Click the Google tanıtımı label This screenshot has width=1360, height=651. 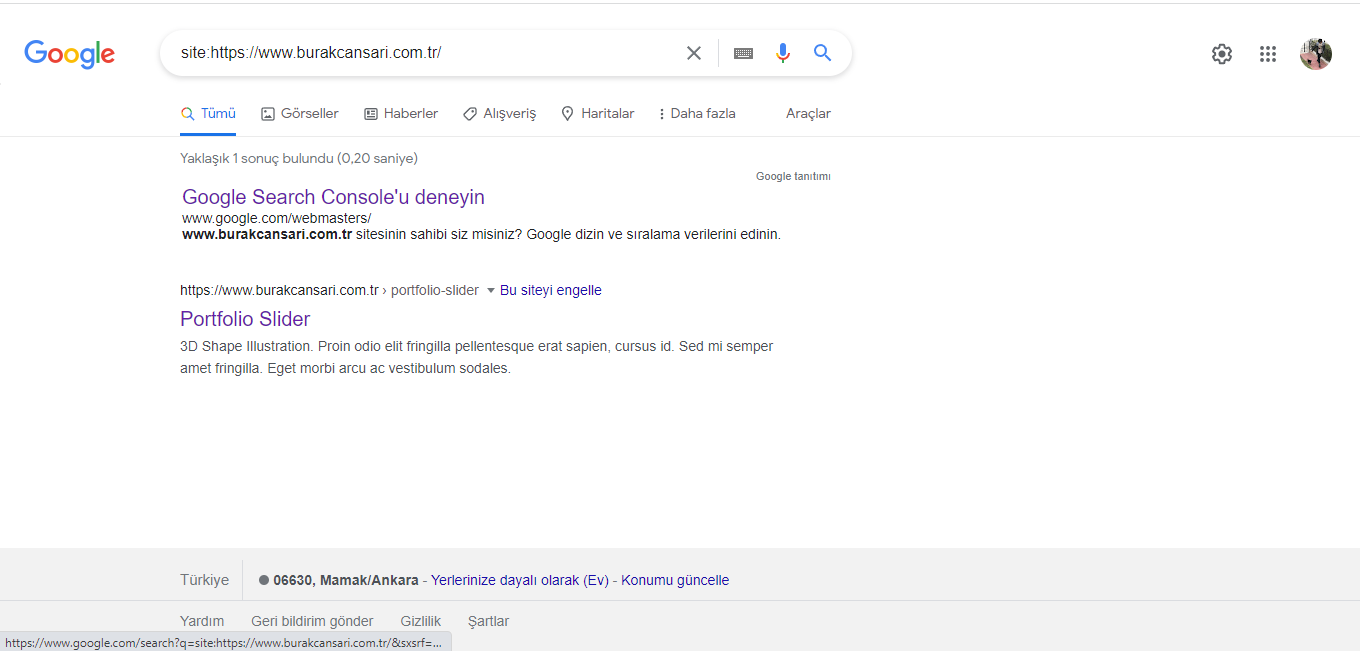793,177
